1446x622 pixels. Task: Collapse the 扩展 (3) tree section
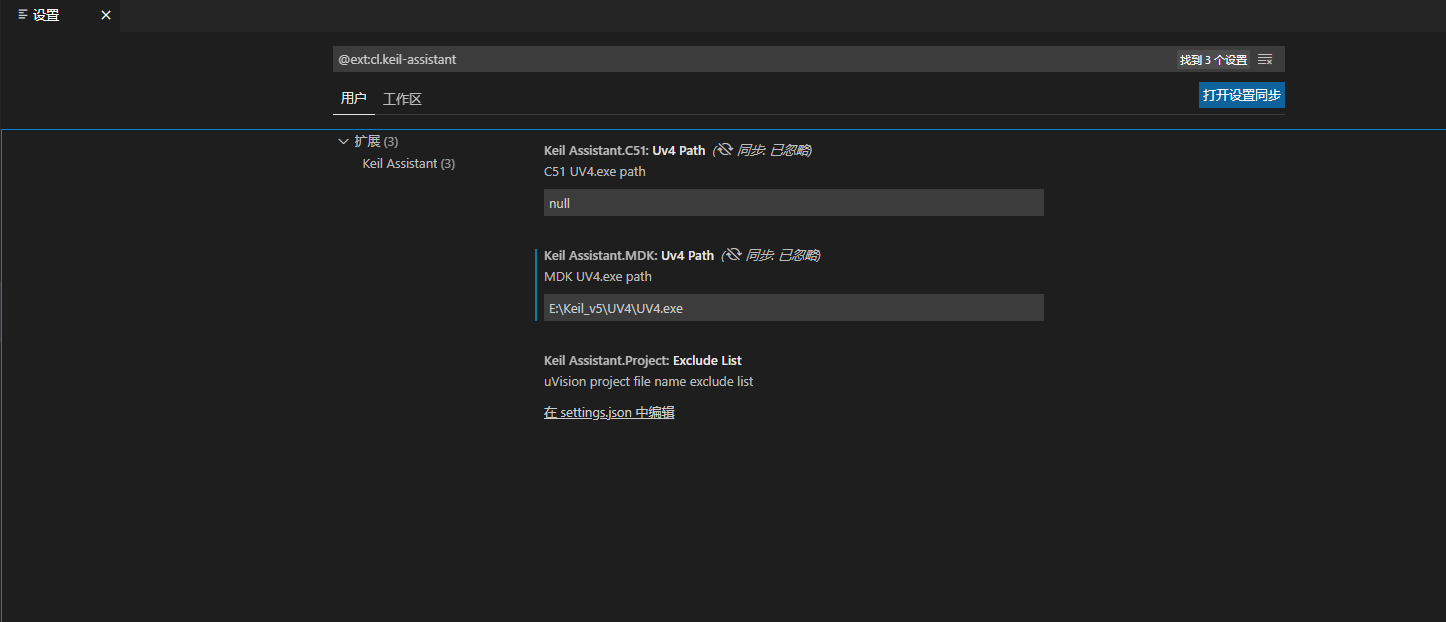tap(343, 141)
